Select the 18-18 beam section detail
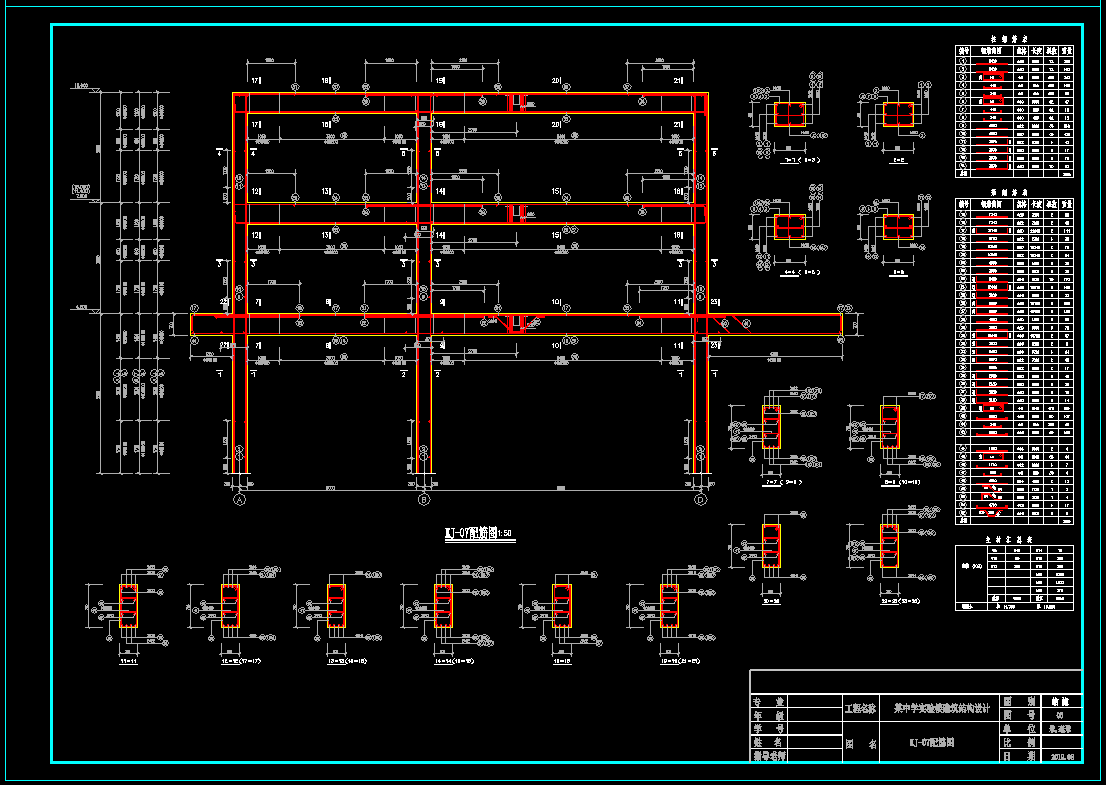Screen dimensions: 1106x785 coord(562,606)
